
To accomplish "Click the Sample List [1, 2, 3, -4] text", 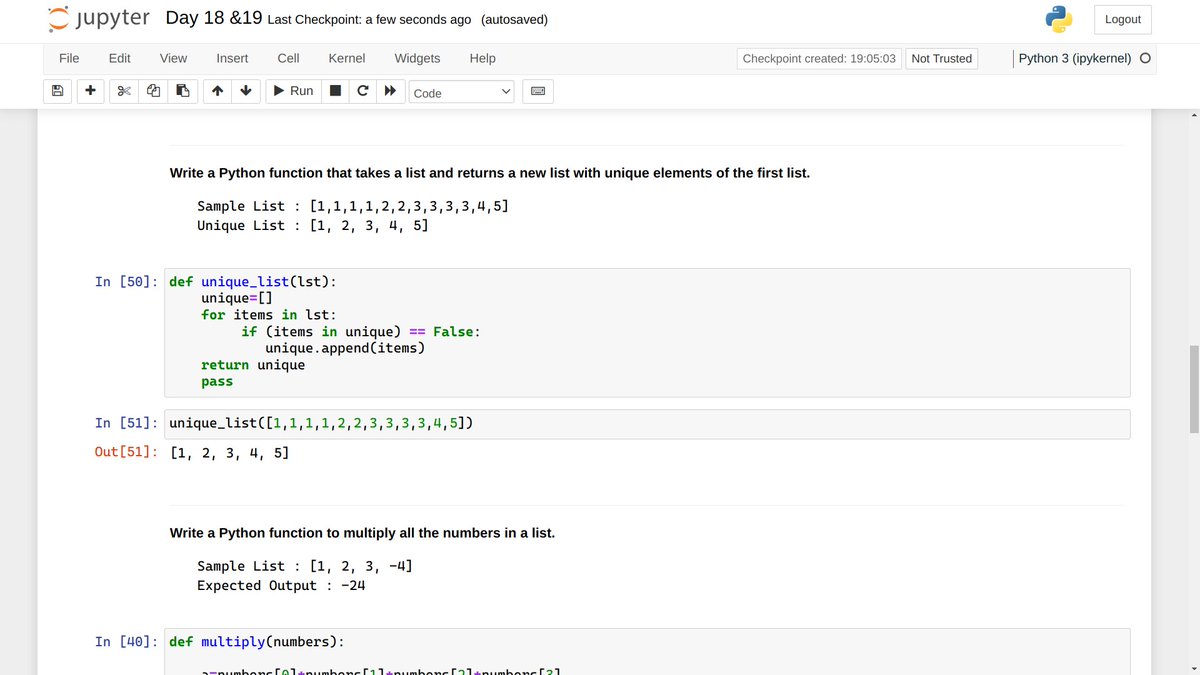I will tap(305, 566).
